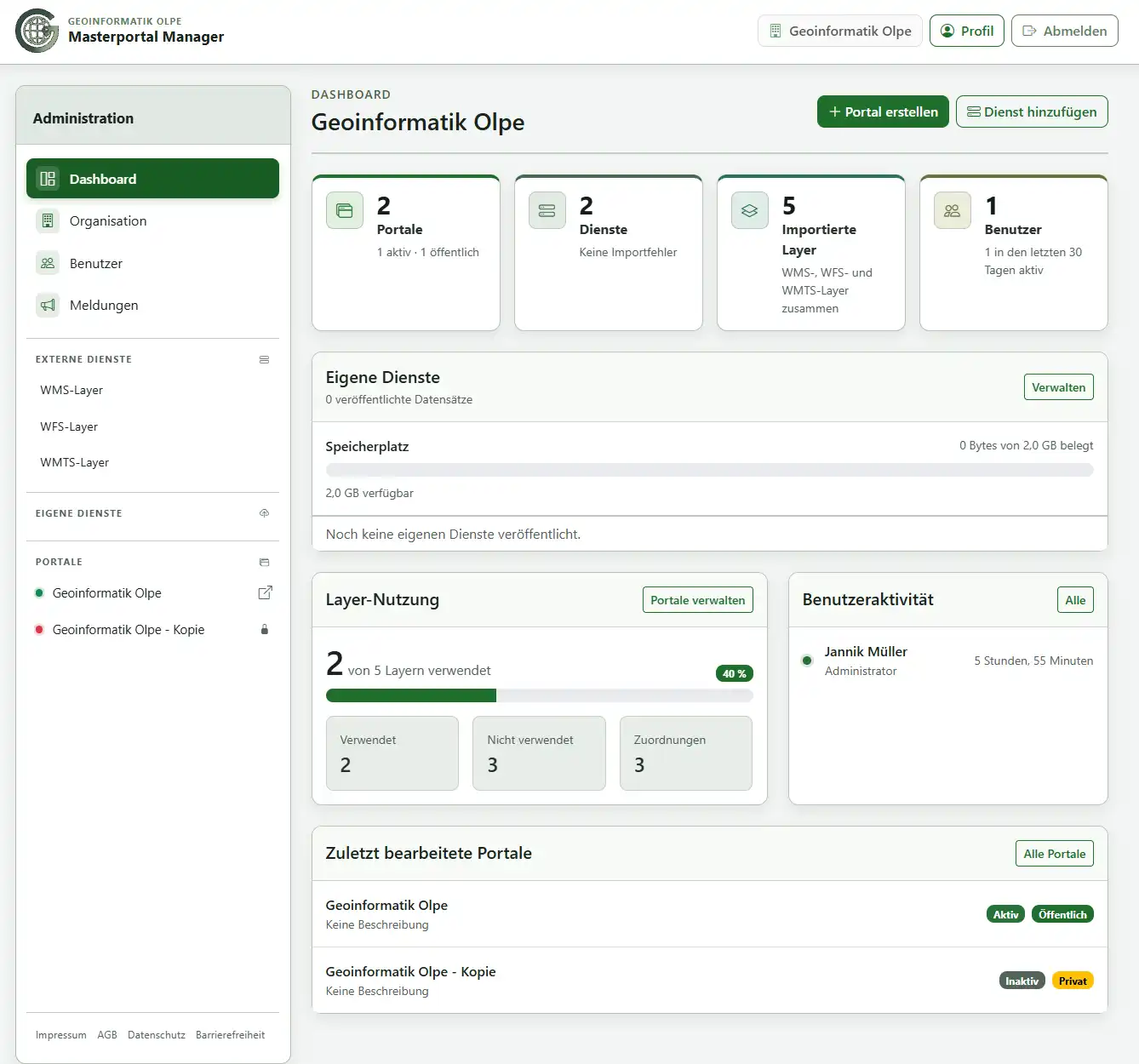Open Geoinformatik Olpe - Kopie in recent portals list

[x=709, y=981]
